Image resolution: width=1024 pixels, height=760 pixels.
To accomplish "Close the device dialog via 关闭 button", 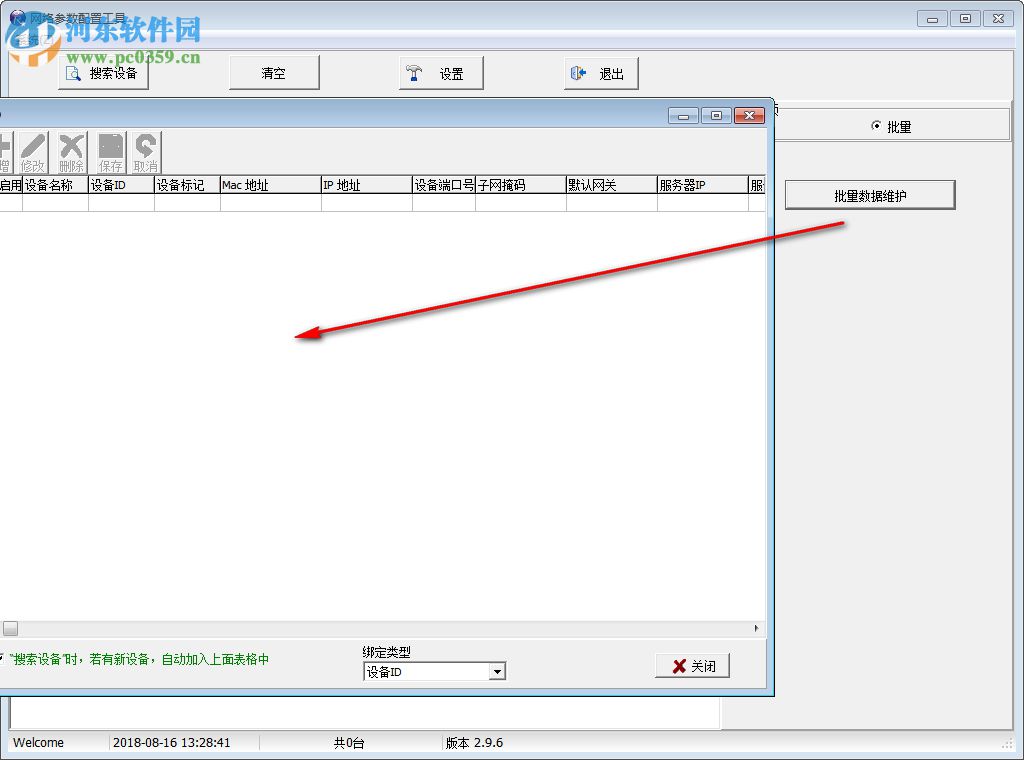I will [692, 664].
